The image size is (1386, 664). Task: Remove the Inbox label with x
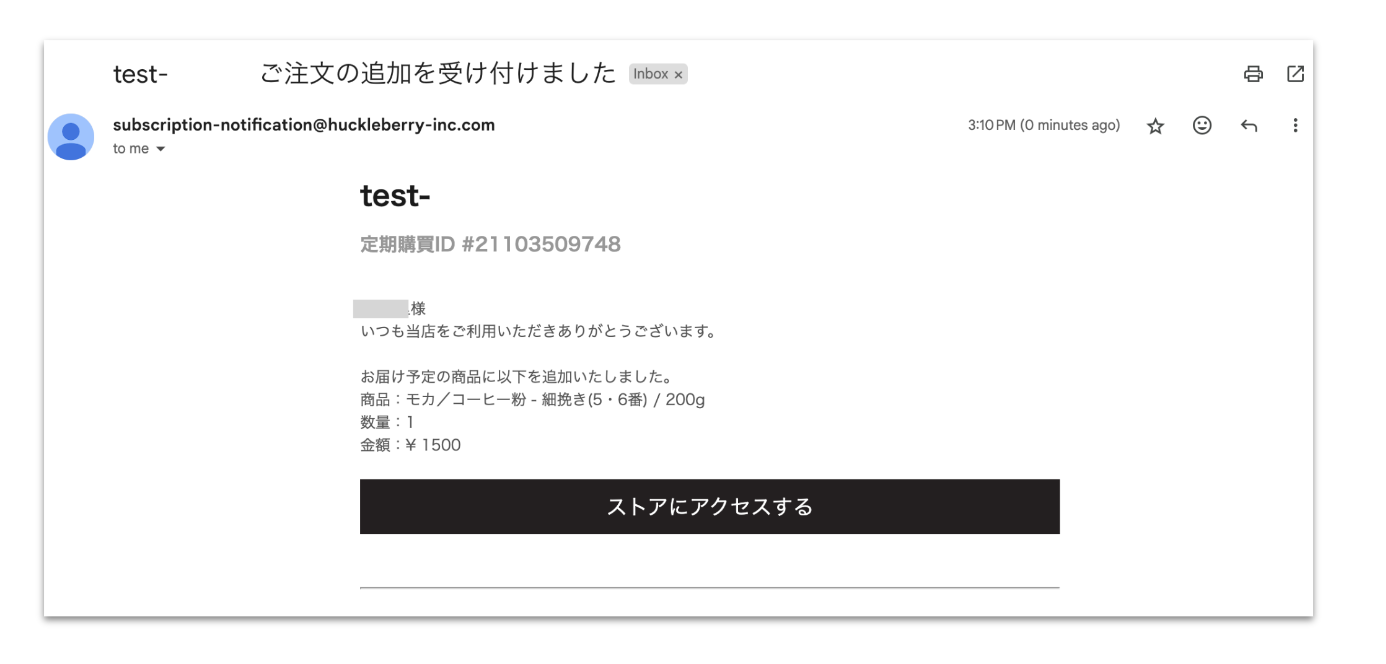[x=678, y=75]
